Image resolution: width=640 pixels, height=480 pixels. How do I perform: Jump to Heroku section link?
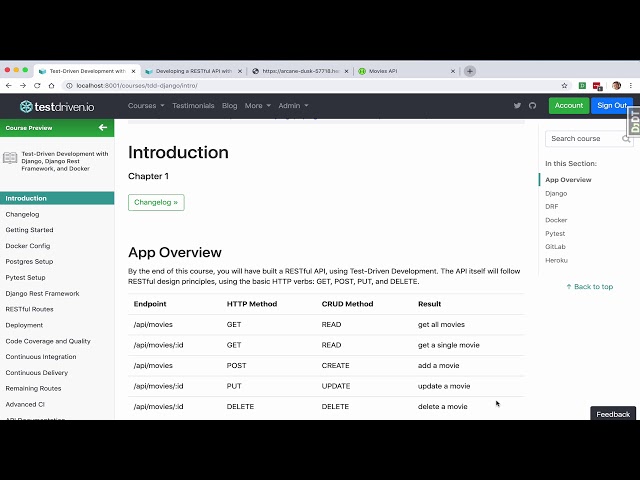point(556,260)
